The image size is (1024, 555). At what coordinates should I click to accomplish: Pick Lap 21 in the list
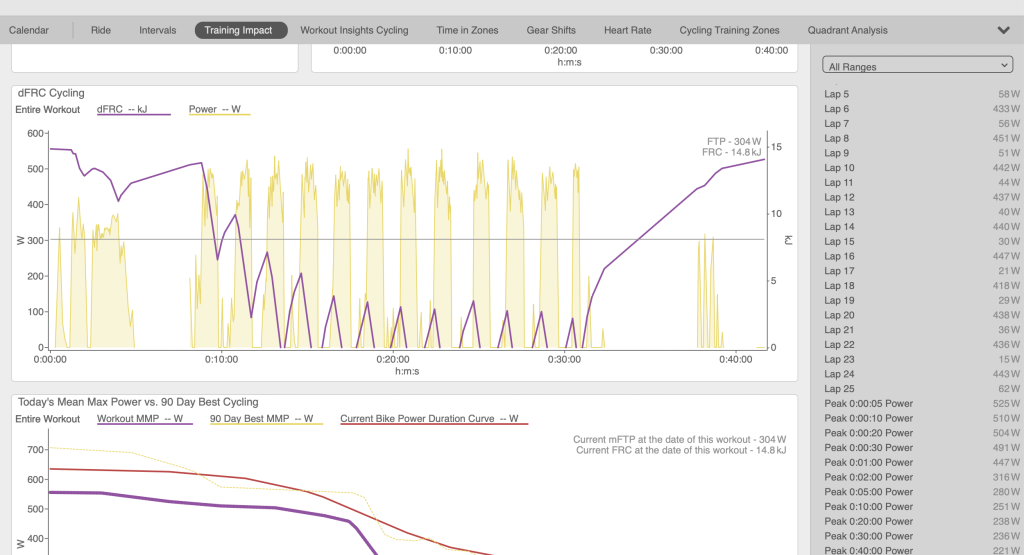coord(921,330)
